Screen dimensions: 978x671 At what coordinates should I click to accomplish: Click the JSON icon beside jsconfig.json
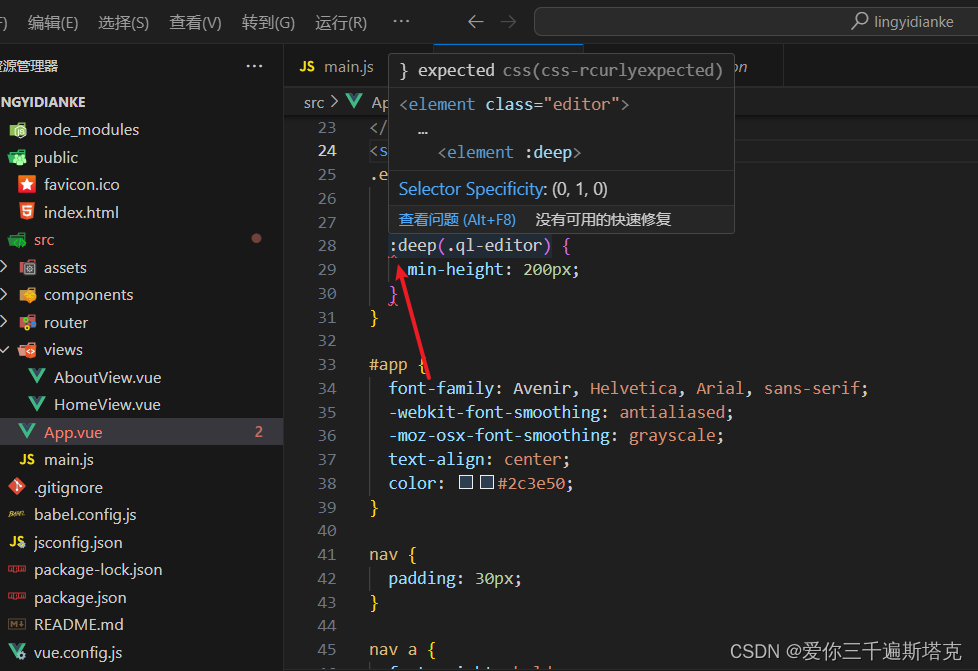17,541
